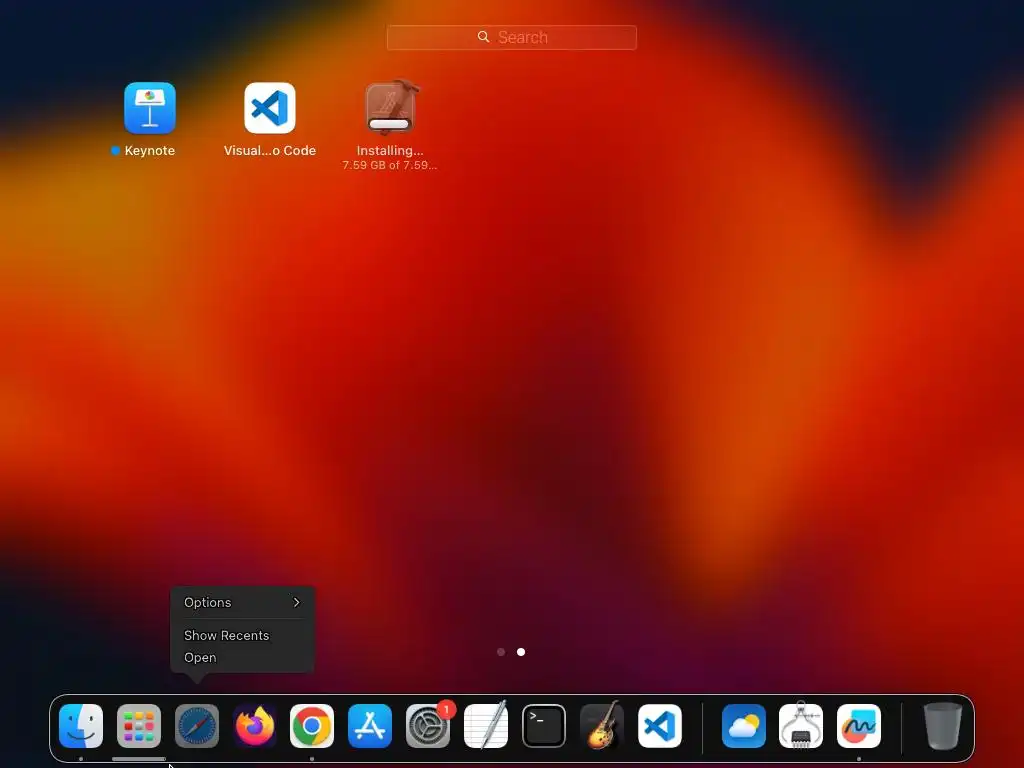Click the Launchpad Search field
The width and height of the screenshot is (1024, 768).
tap(511, 37)
